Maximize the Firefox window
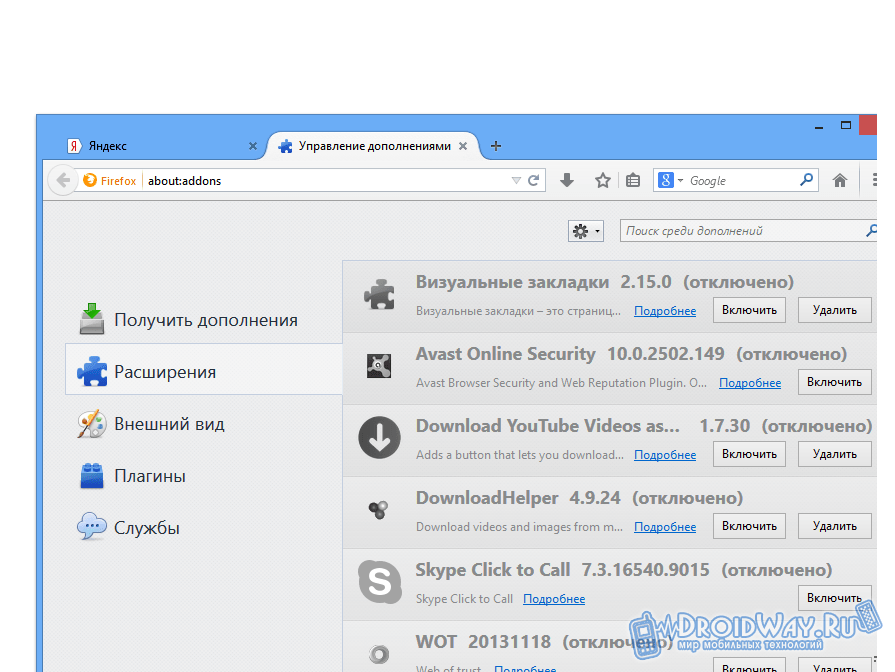 846,125
